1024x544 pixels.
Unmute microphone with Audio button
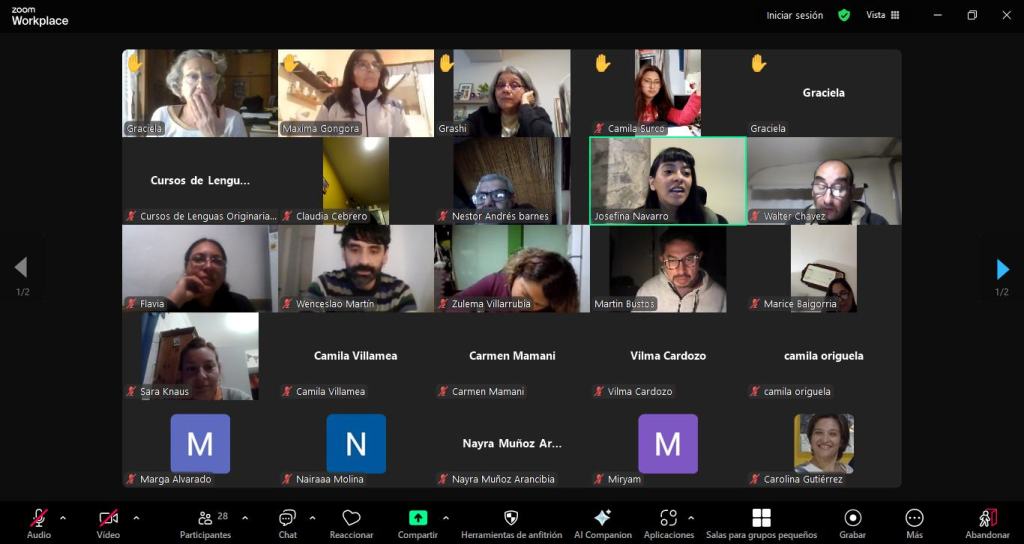tap(39, 518)
